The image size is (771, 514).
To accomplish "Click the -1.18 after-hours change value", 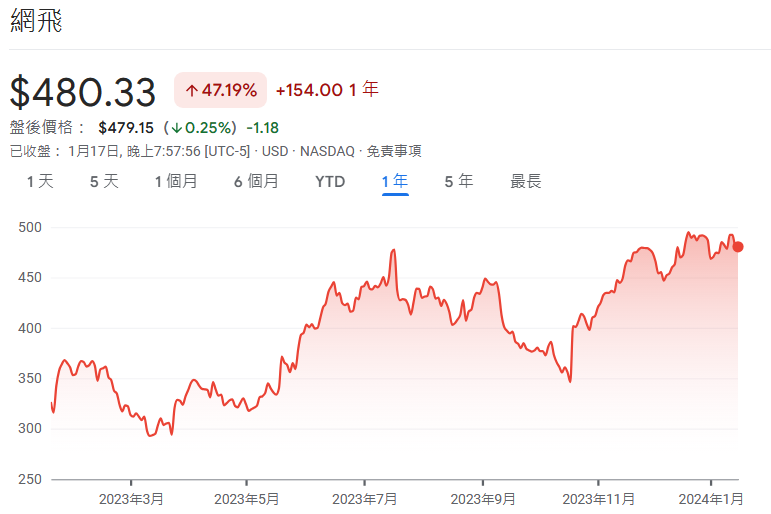I will point(263,128).
